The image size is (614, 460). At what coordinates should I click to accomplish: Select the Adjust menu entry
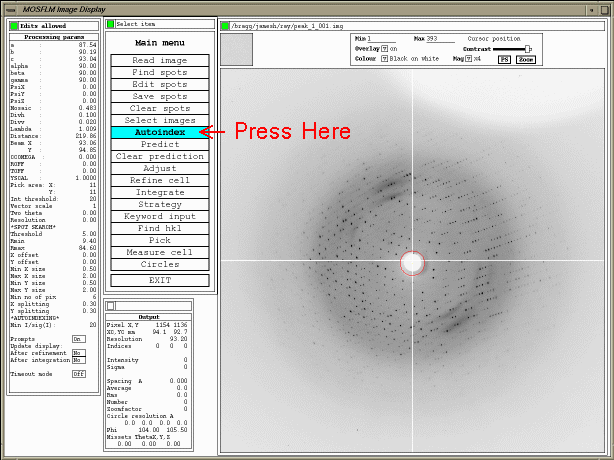click(160, 168)
